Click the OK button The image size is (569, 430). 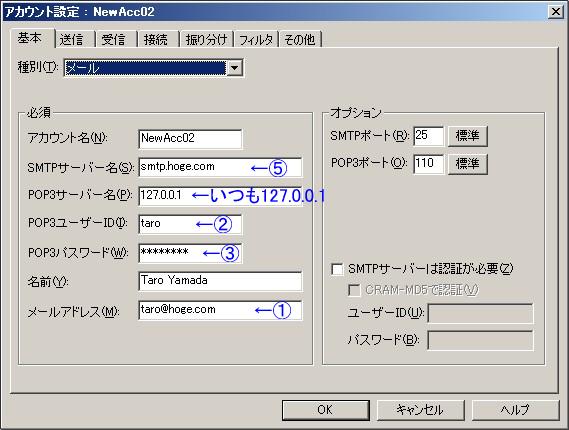click(x=326, y=410)
